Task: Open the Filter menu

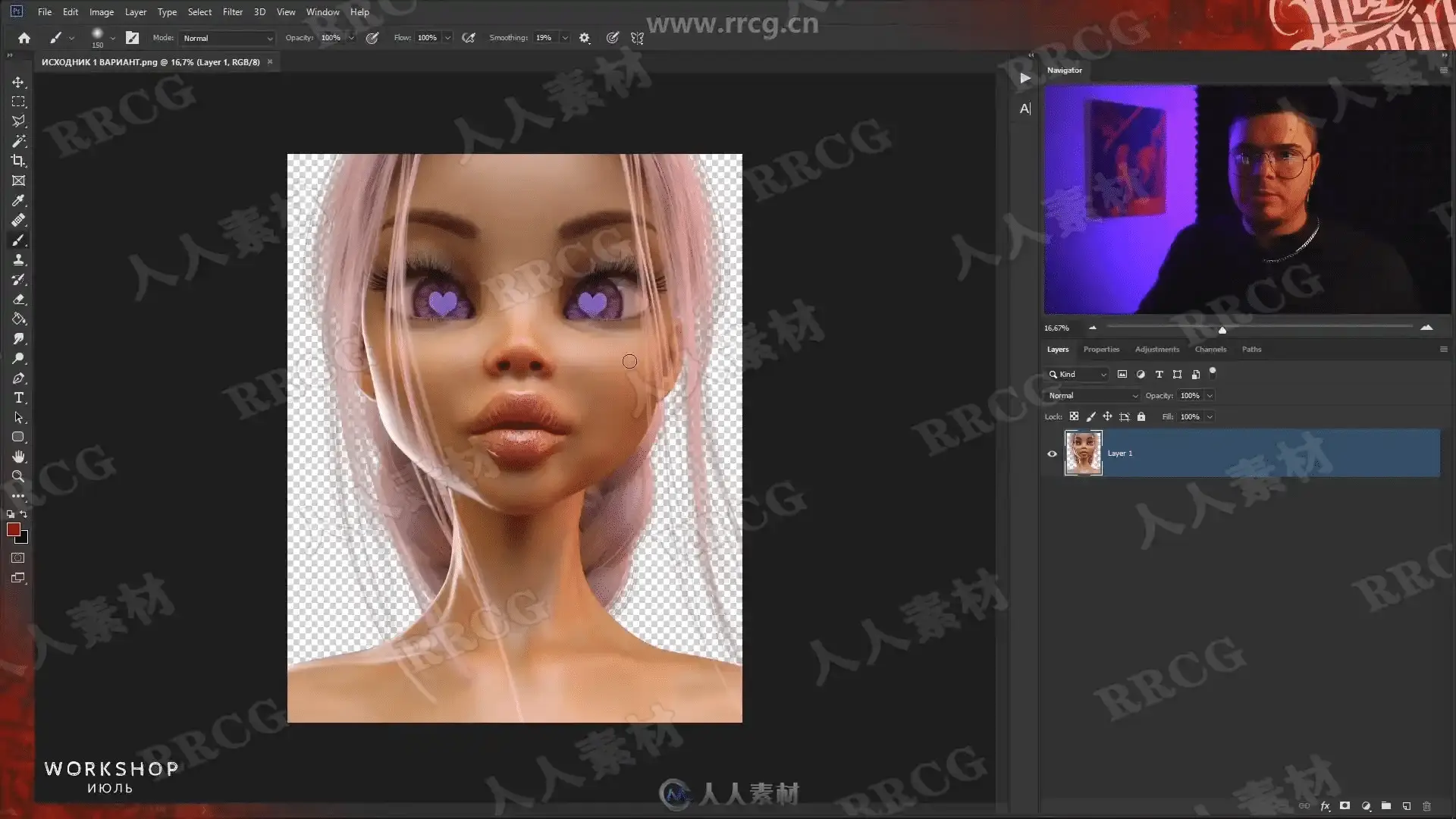Action: click(x=232, y=11)
